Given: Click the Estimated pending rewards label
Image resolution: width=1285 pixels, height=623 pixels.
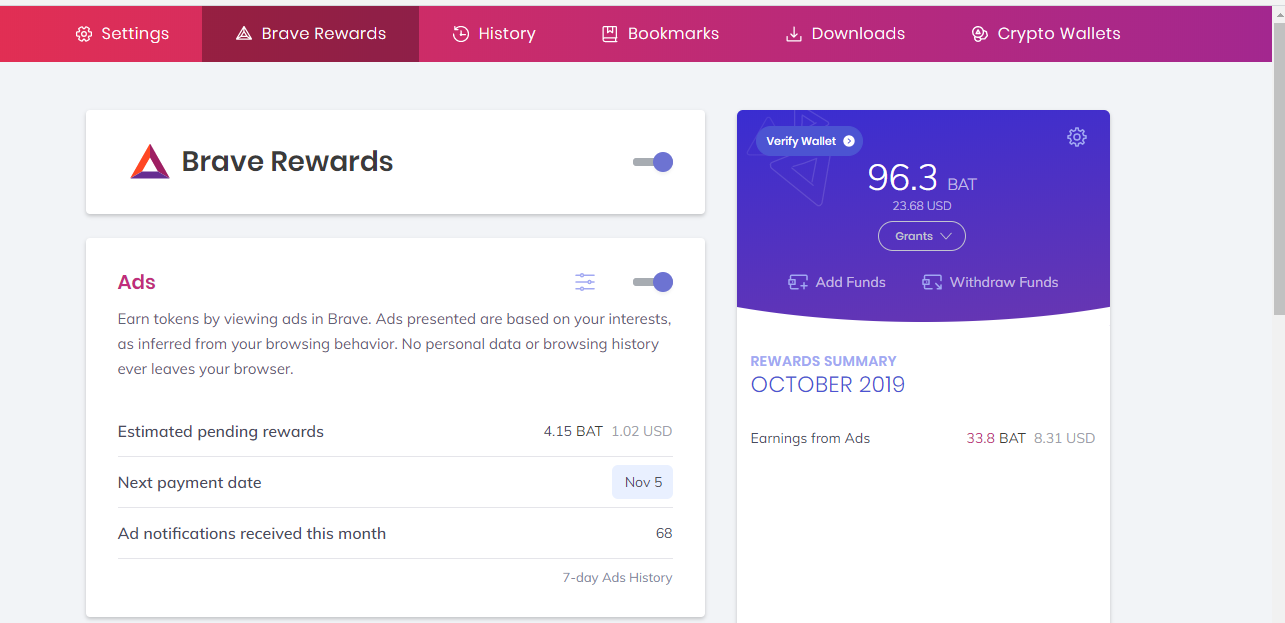Looking at the screenshot, I should click(x=221, y=432).
